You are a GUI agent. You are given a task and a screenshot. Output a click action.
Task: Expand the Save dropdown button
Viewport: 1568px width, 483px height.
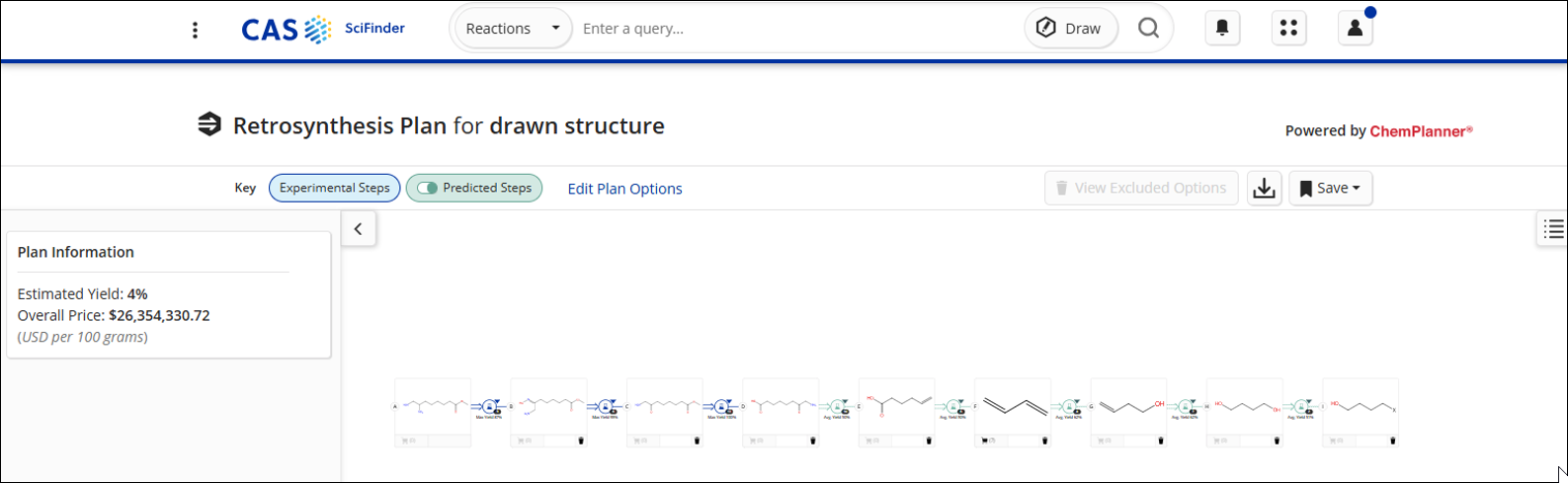click(1330, 188)
